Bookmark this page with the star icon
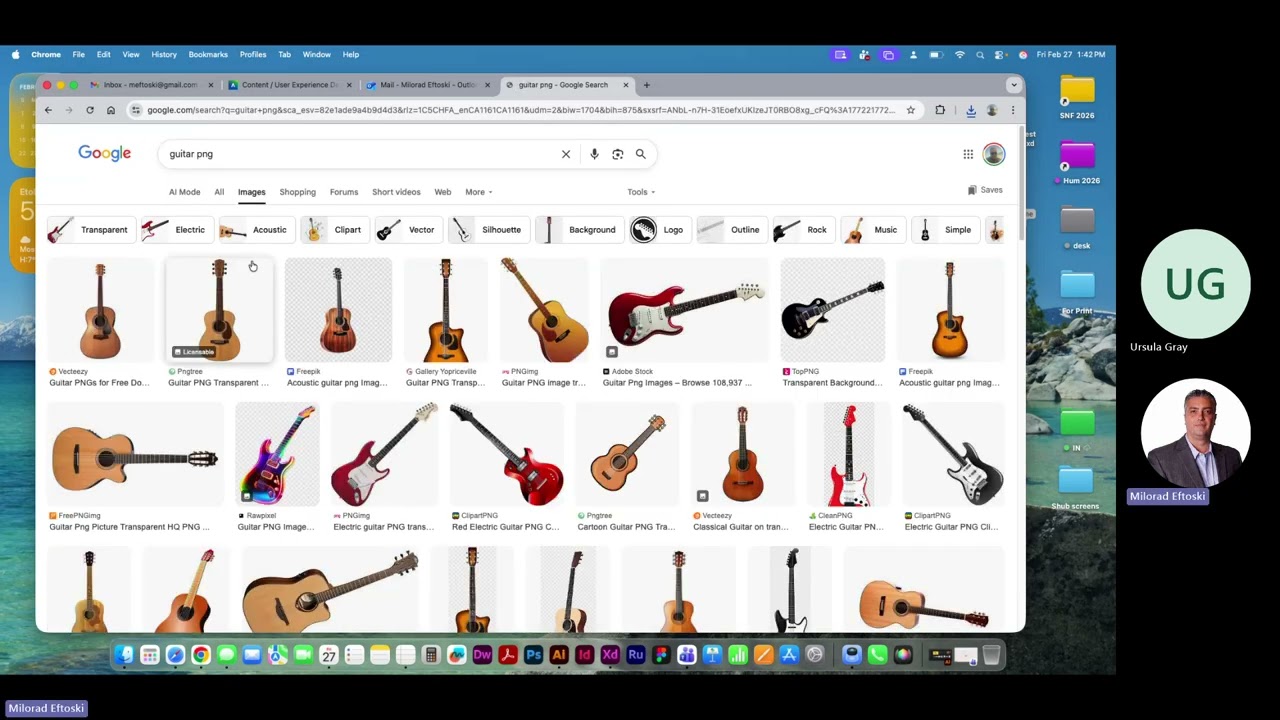The width and height of the screenshot is (1280, 720). point(910,110)
